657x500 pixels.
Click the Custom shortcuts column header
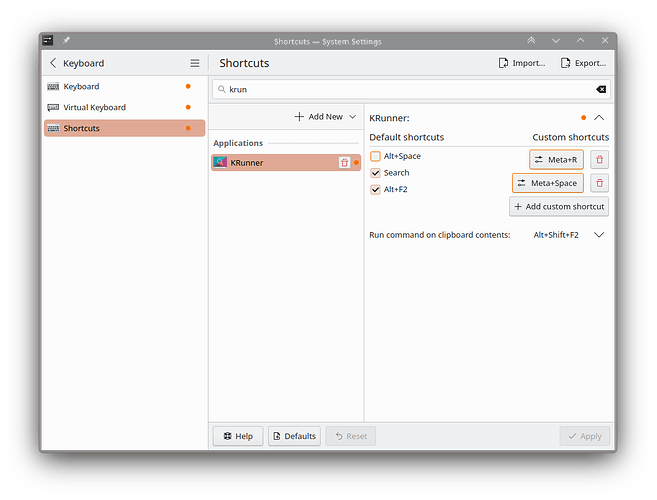[x=571, y=137]
